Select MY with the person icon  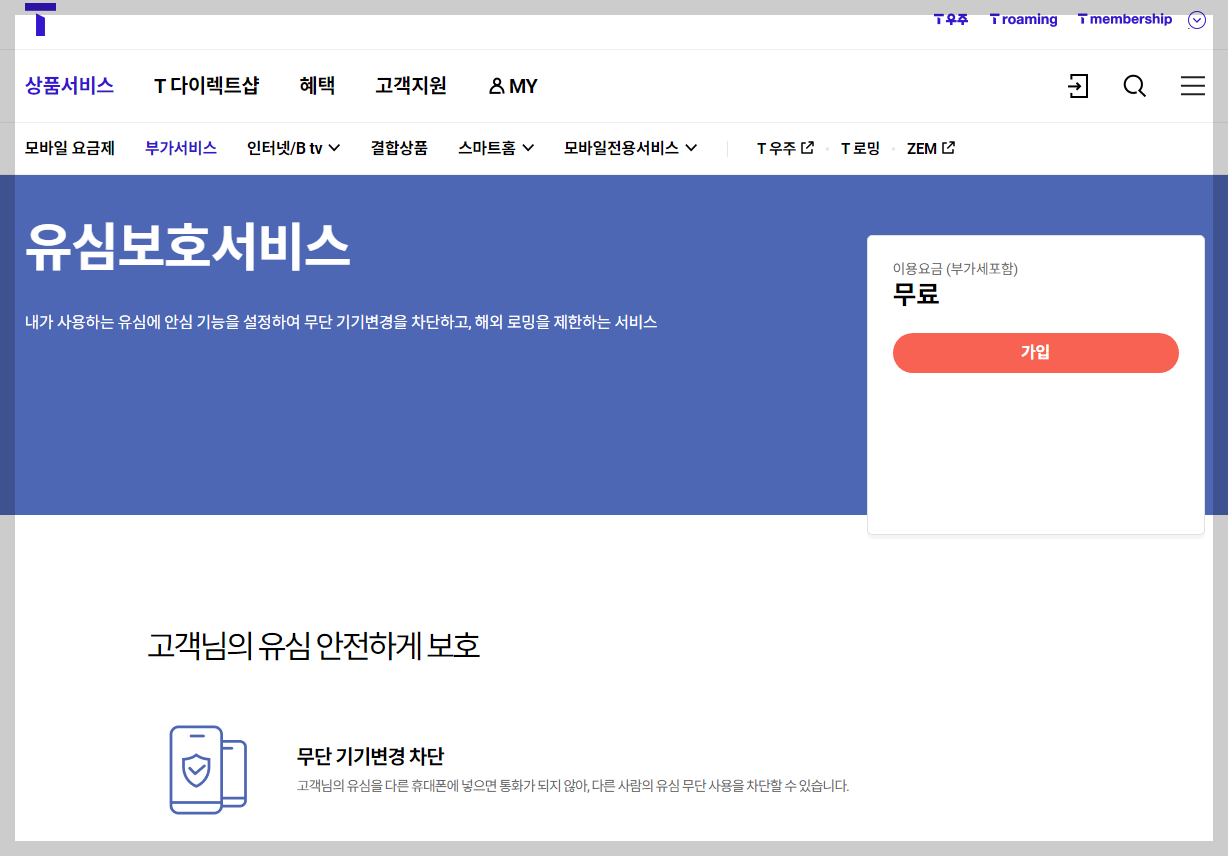(513, 86)
